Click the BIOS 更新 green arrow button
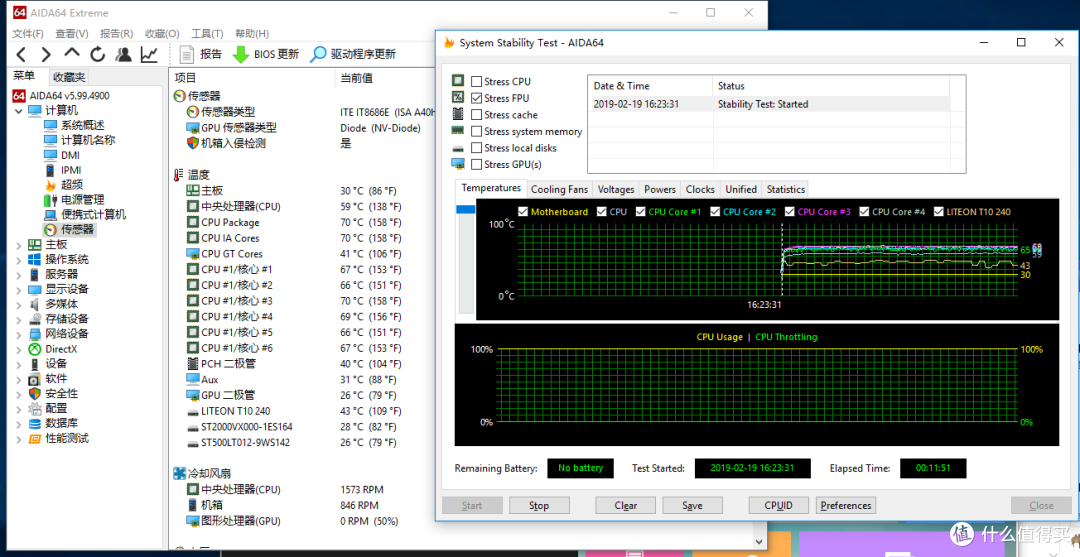1080x557 pixels. (x=266, y=54)
